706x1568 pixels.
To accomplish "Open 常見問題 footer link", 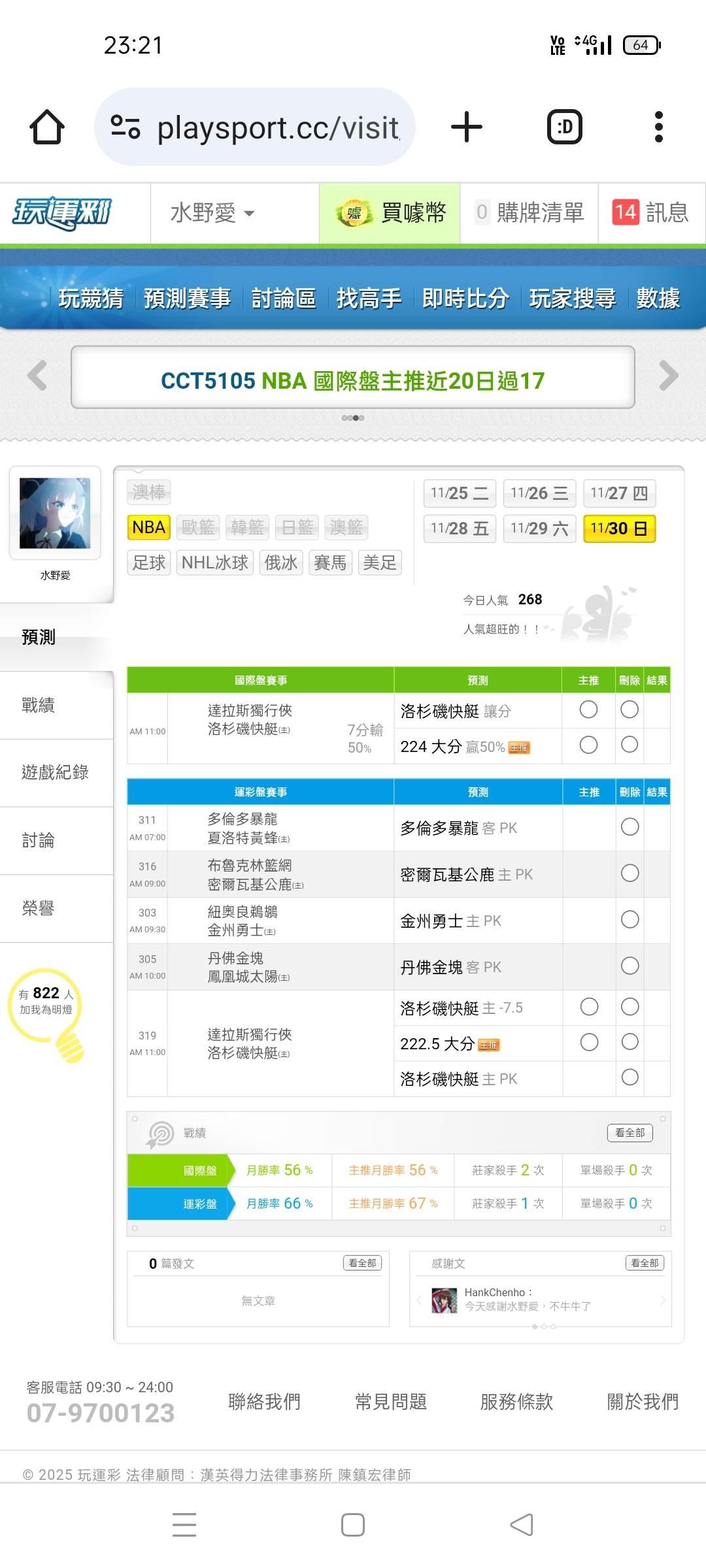I will pos(390,1401).
